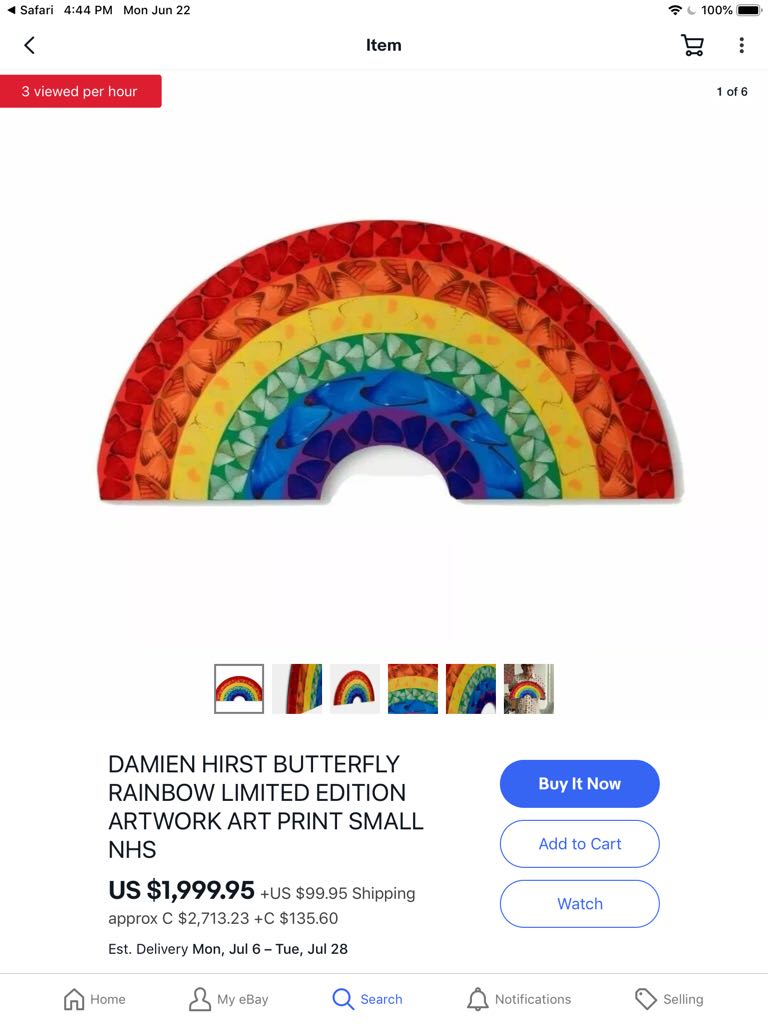
Task: Select the second side-view thumbnail
Action: [297, 689]
